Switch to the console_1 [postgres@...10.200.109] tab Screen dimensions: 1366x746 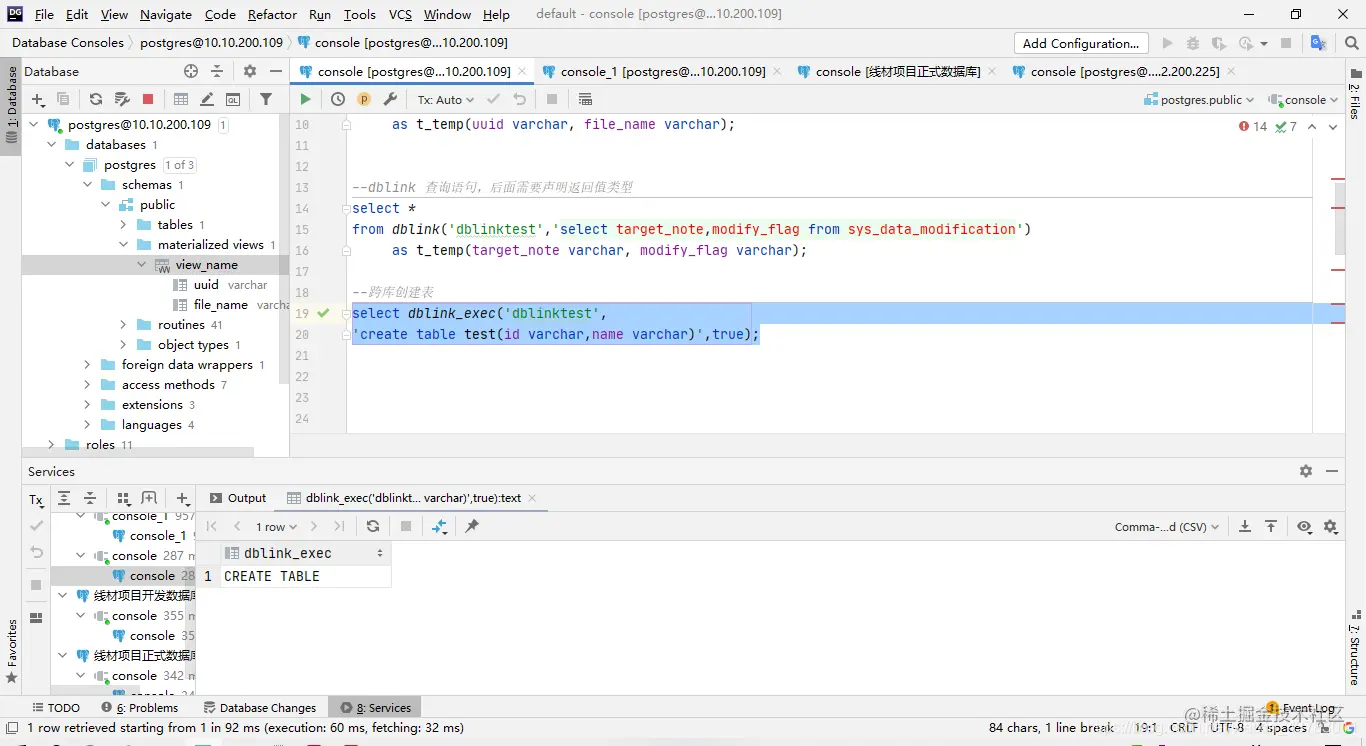662,71
